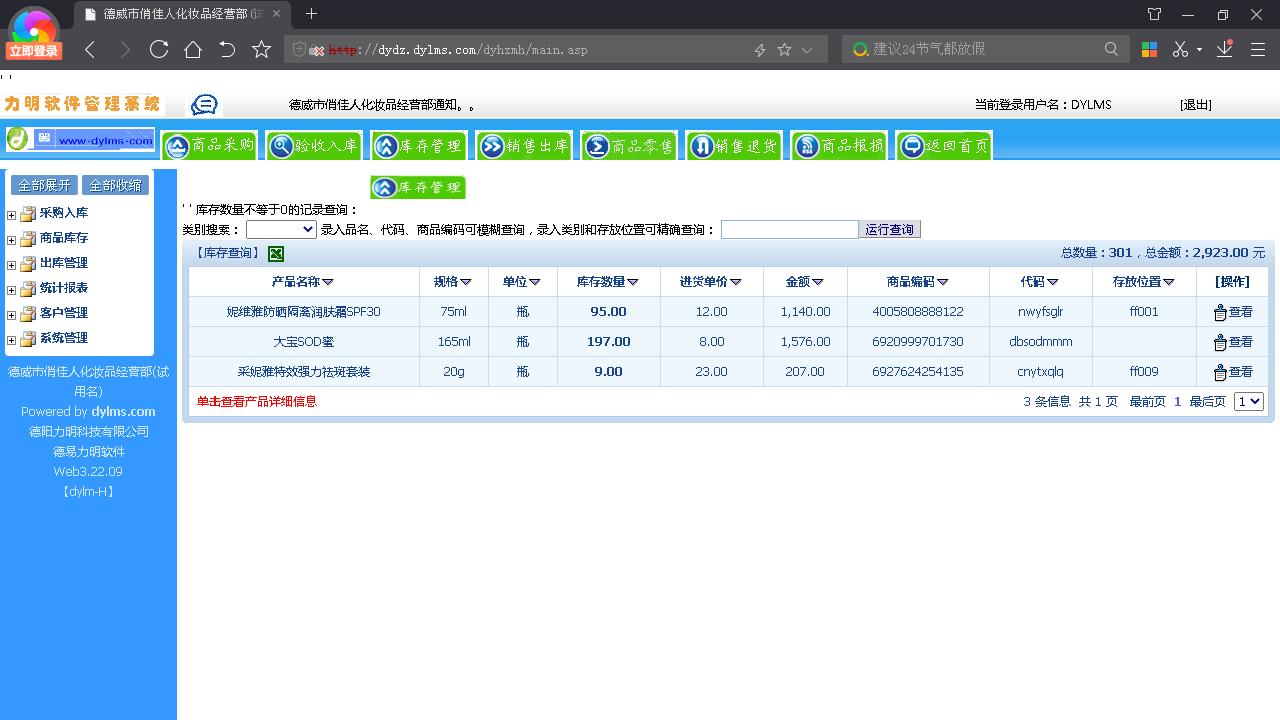The width and height of the screenshot is (1280, 720).
Task: Click the browser home icon
Action: point(193,48)
